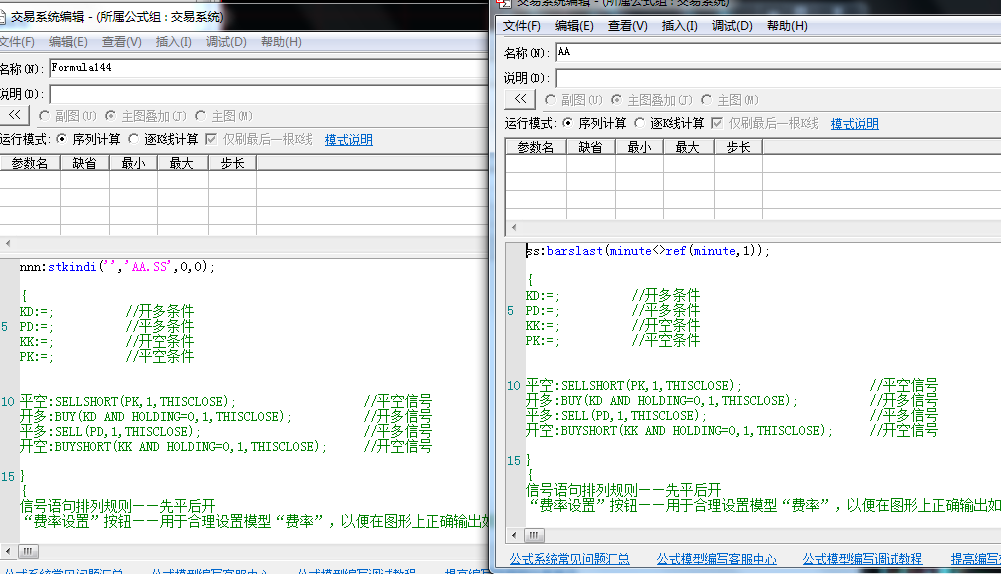The height and width of the screenshot is (574, 1001).
Task: Select 序列计算 mode in left window
Action: (x=62, y=139)
